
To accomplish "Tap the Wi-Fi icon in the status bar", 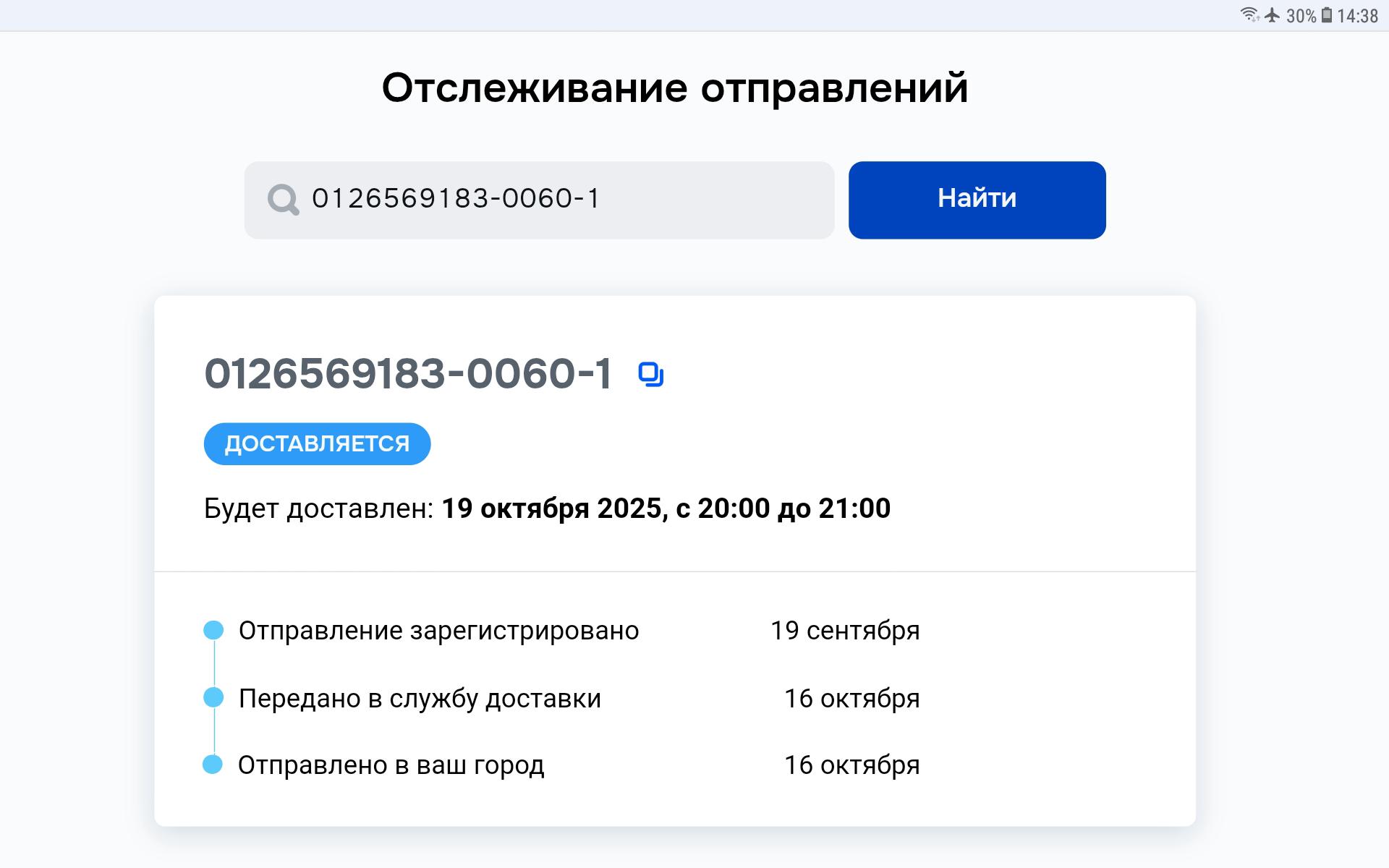I will (x=1249, y=15).
